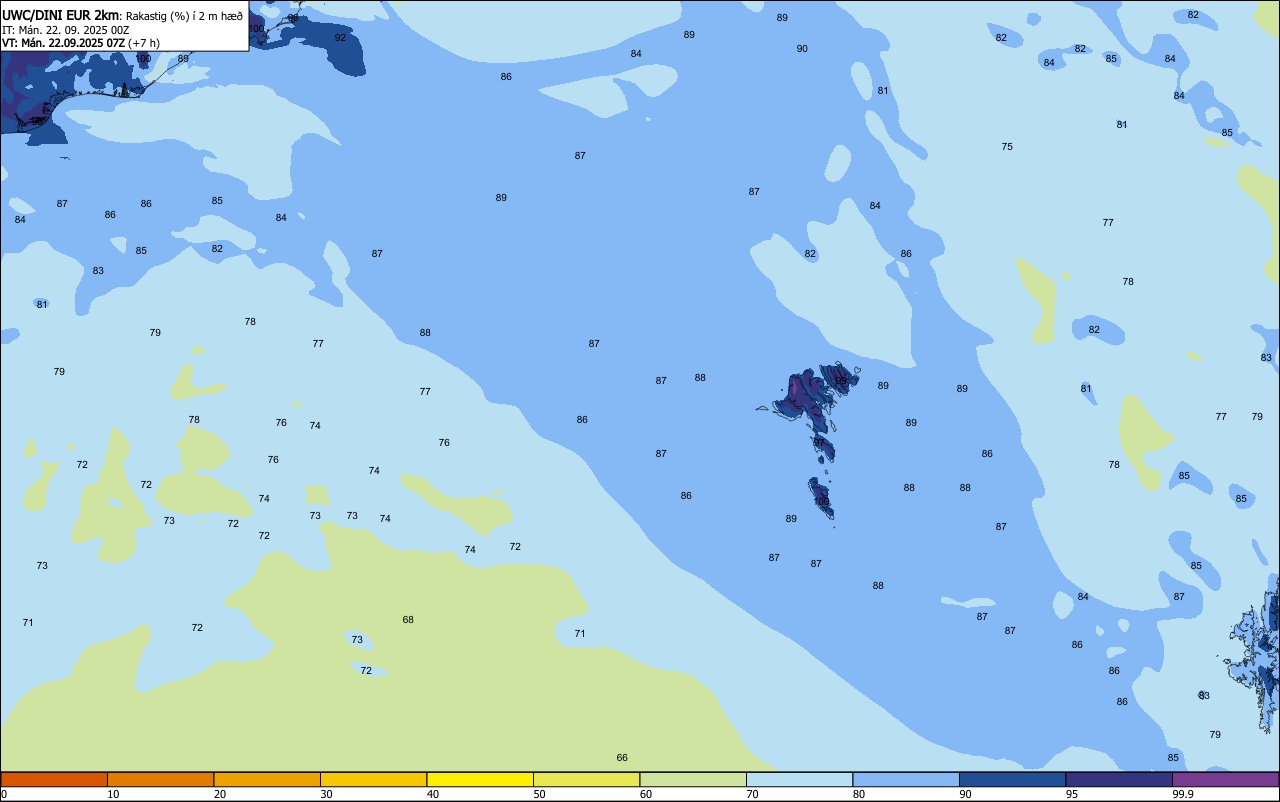Select the 50–60 pale yellow legend swatch
1280x802 pixels.
pyautogui.click(x=586, y=779)
